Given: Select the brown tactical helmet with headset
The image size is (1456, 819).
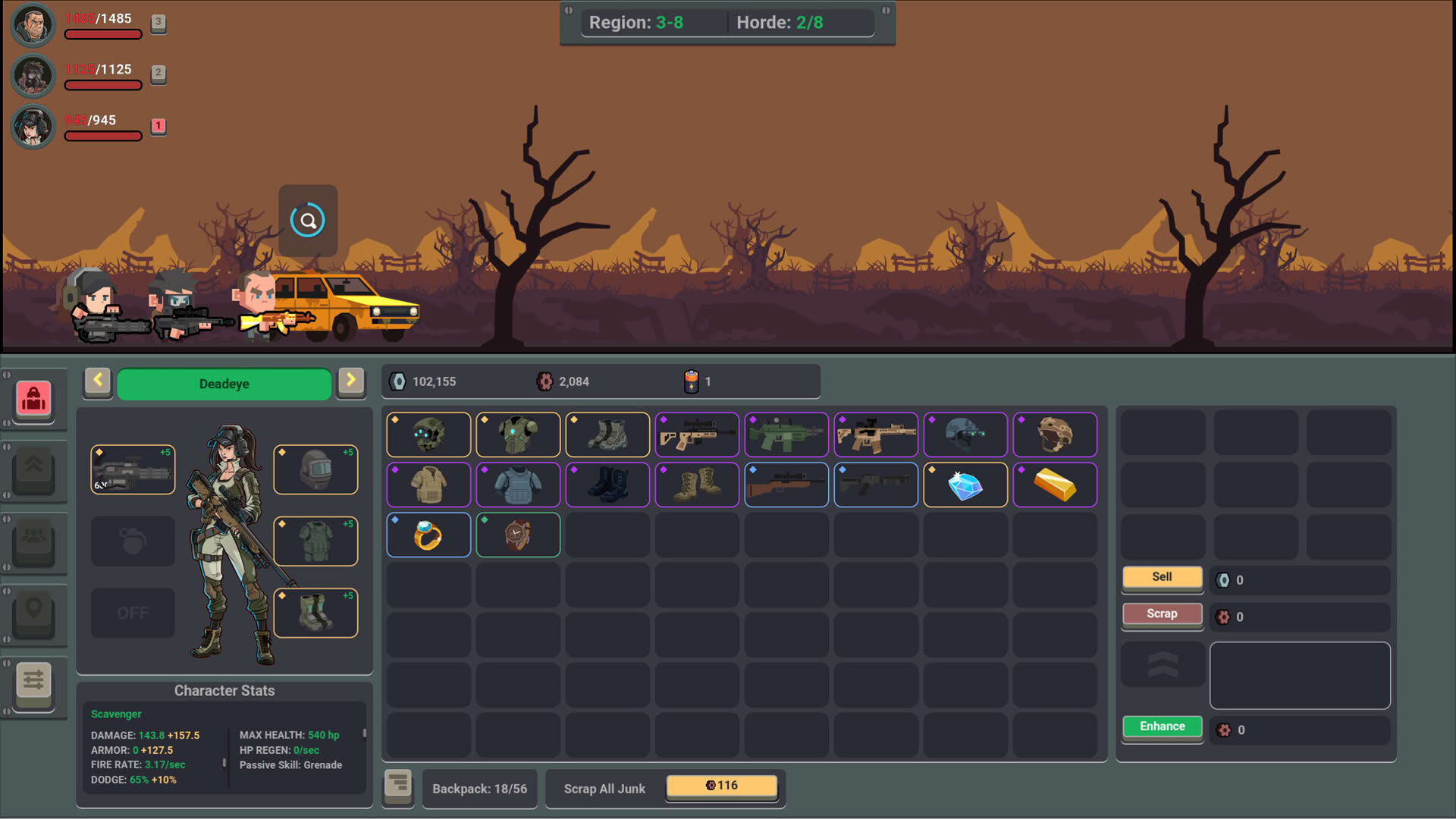Looking at the screenshot, I should (x=1055, y=435).
